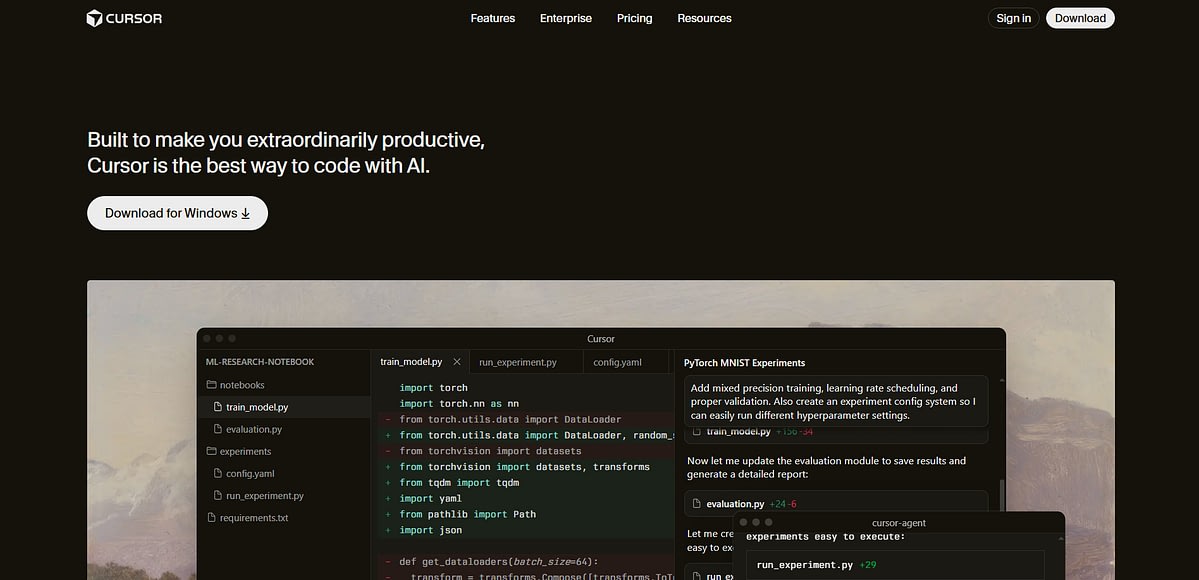
Task: Close the train_model.py tab
Action: click(x=456, y=361)
